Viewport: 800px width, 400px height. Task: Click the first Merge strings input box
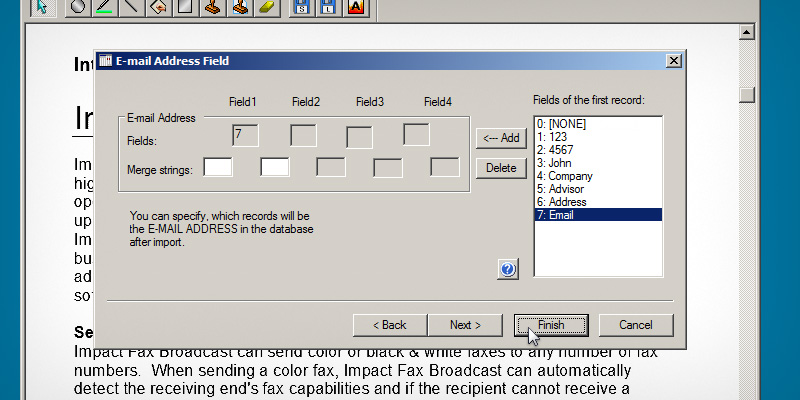[218, 167]
